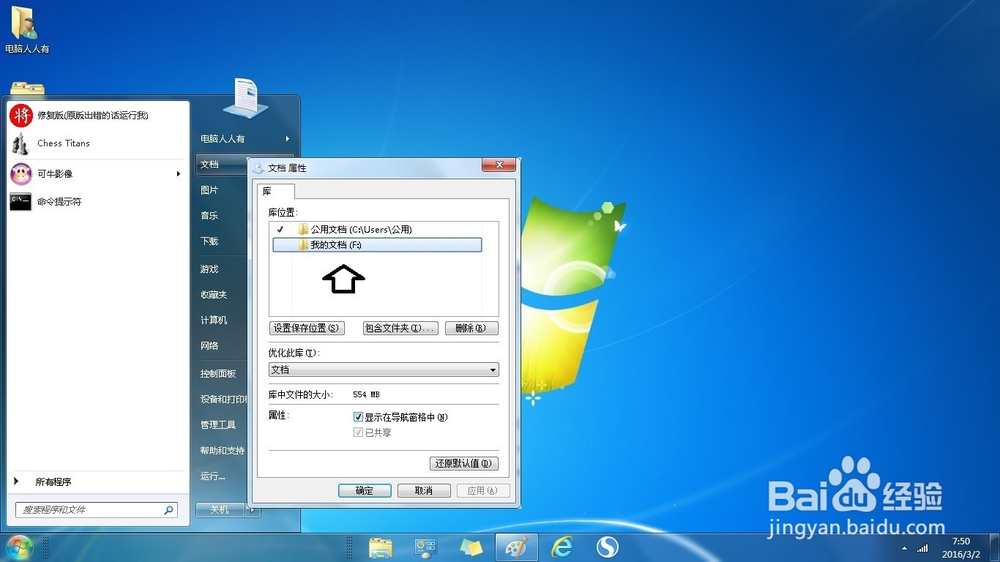
Task: Open the red 将 chess game icon
Action: (21, 115)
